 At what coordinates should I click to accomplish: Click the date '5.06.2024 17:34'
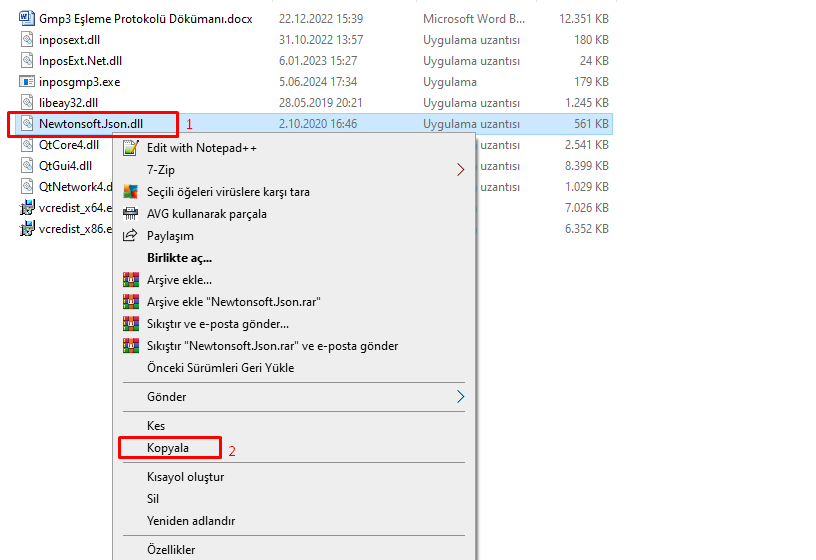pyautogui.click(x=318, y=82)
